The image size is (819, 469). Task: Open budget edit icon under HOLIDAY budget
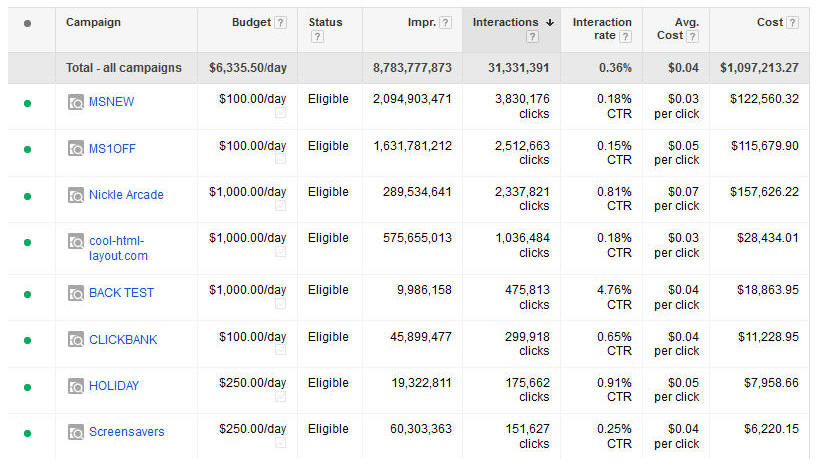pos(280,397)
